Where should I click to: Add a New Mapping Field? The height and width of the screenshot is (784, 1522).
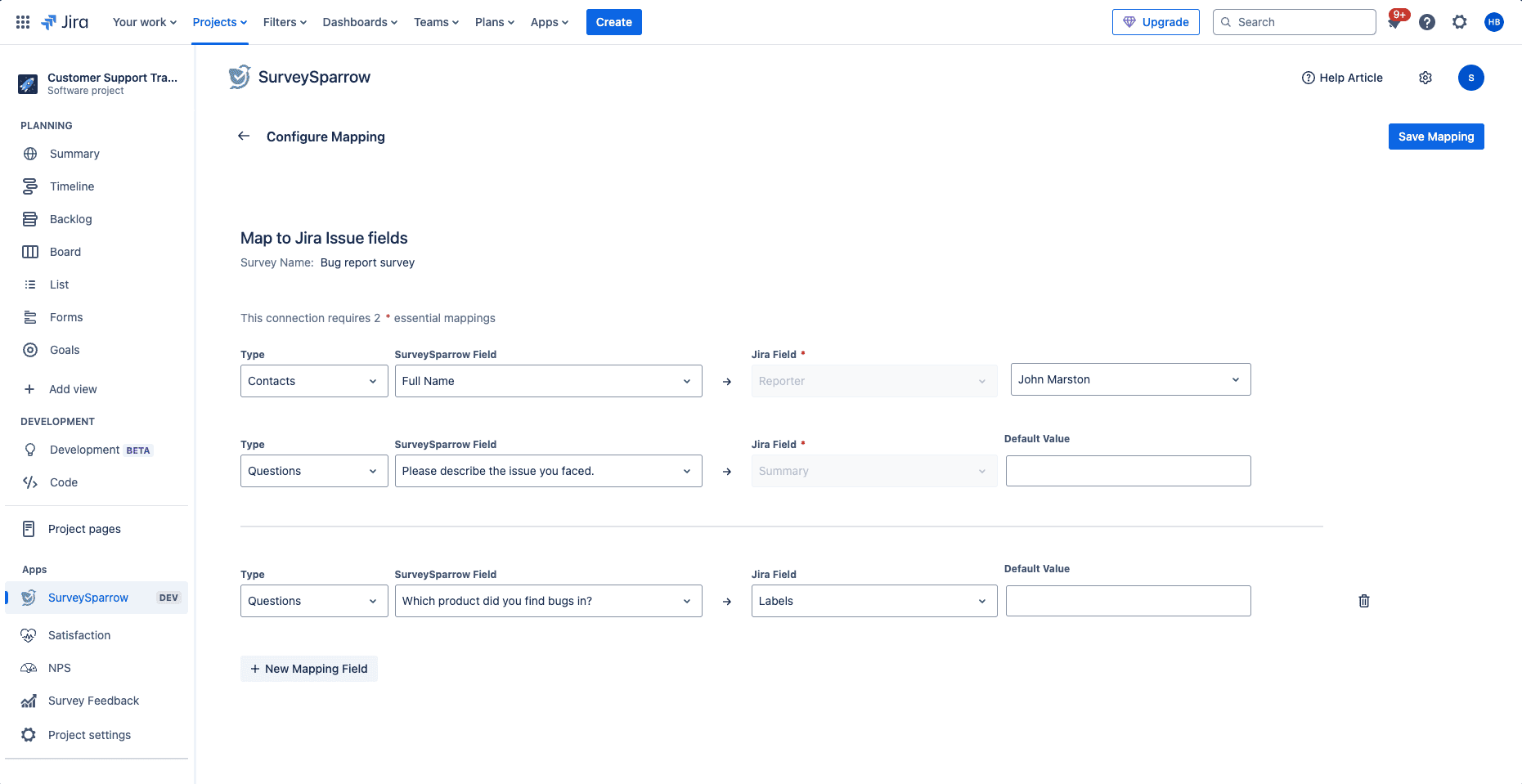(x=308, y=669)
